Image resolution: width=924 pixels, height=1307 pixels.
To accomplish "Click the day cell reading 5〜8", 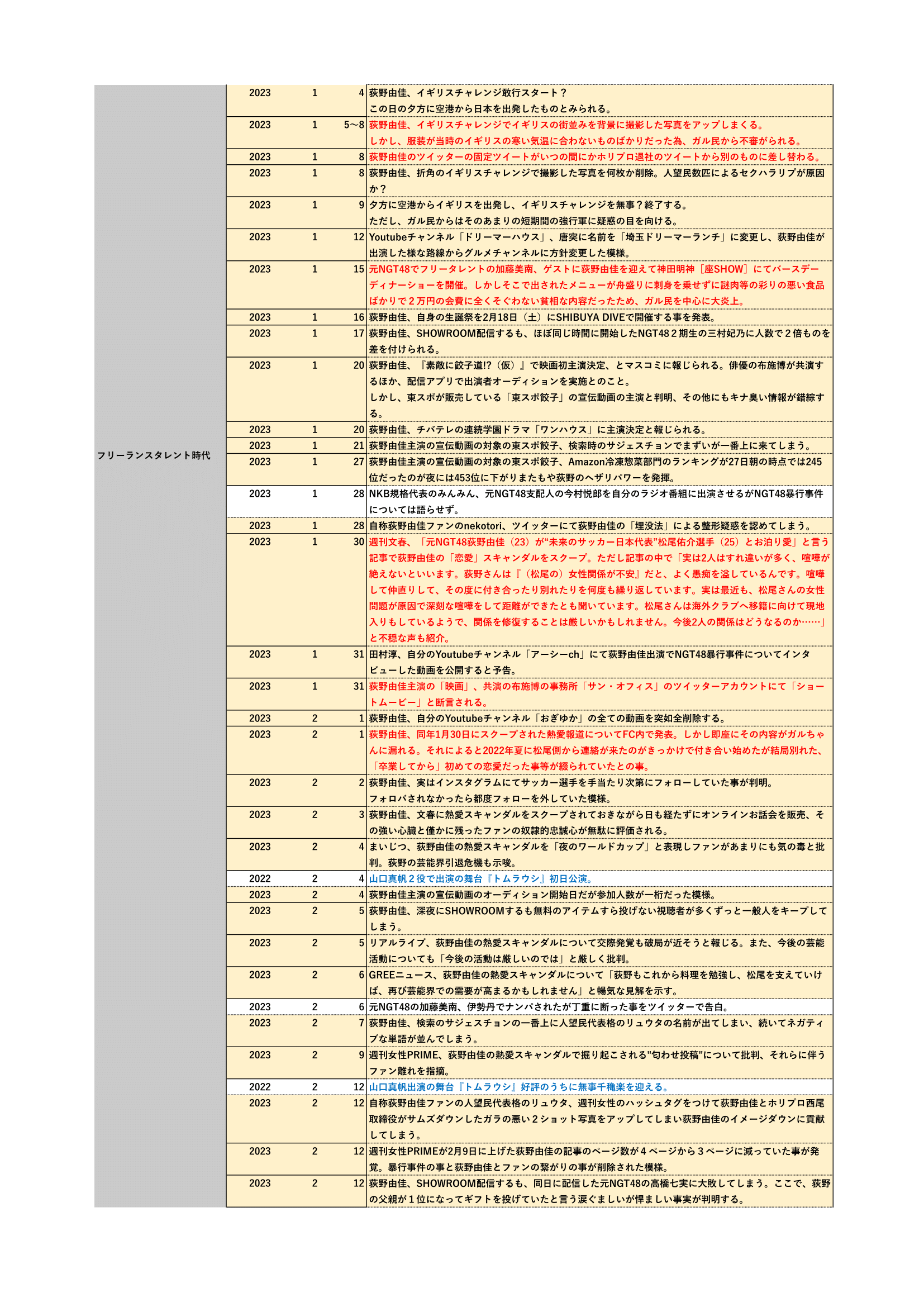I will coord(353,125).
